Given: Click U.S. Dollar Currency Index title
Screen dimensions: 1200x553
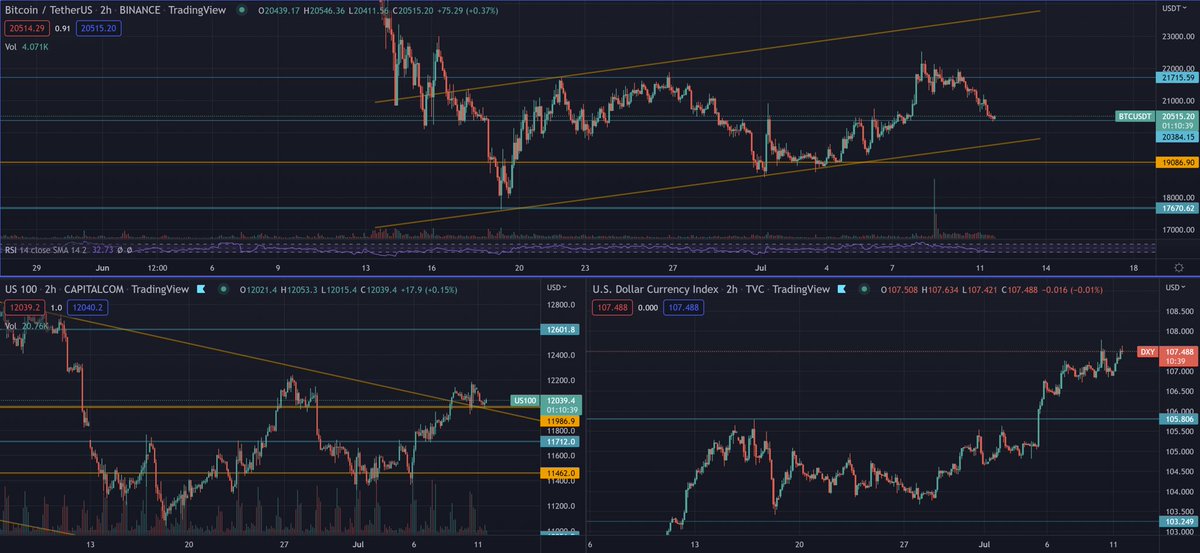Looking at the screenshot, I should click(x=654, y=289).
